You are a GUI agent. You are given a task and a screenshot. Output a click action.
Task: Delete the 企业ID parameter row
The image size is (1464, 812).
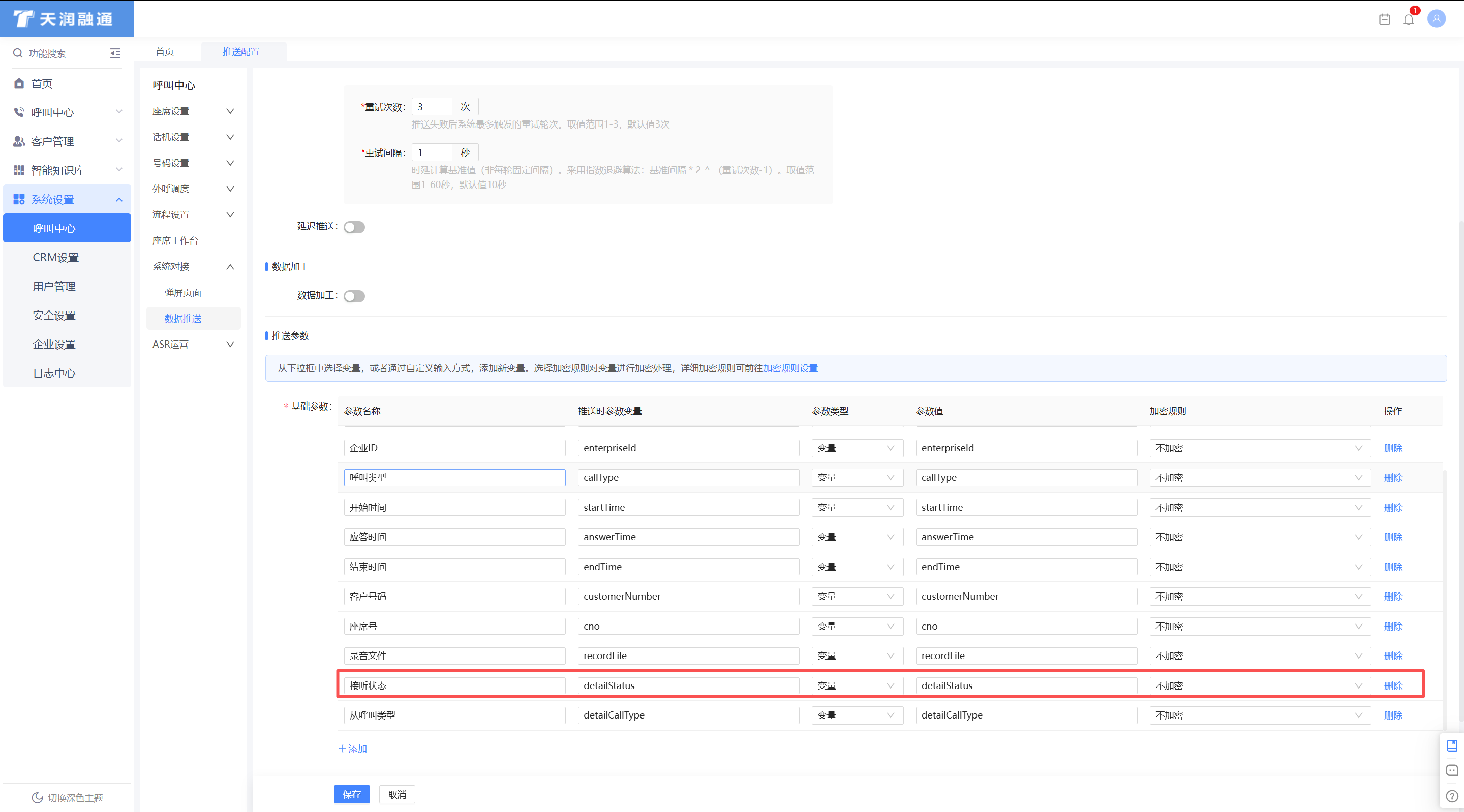click(x=1393, y=448)
